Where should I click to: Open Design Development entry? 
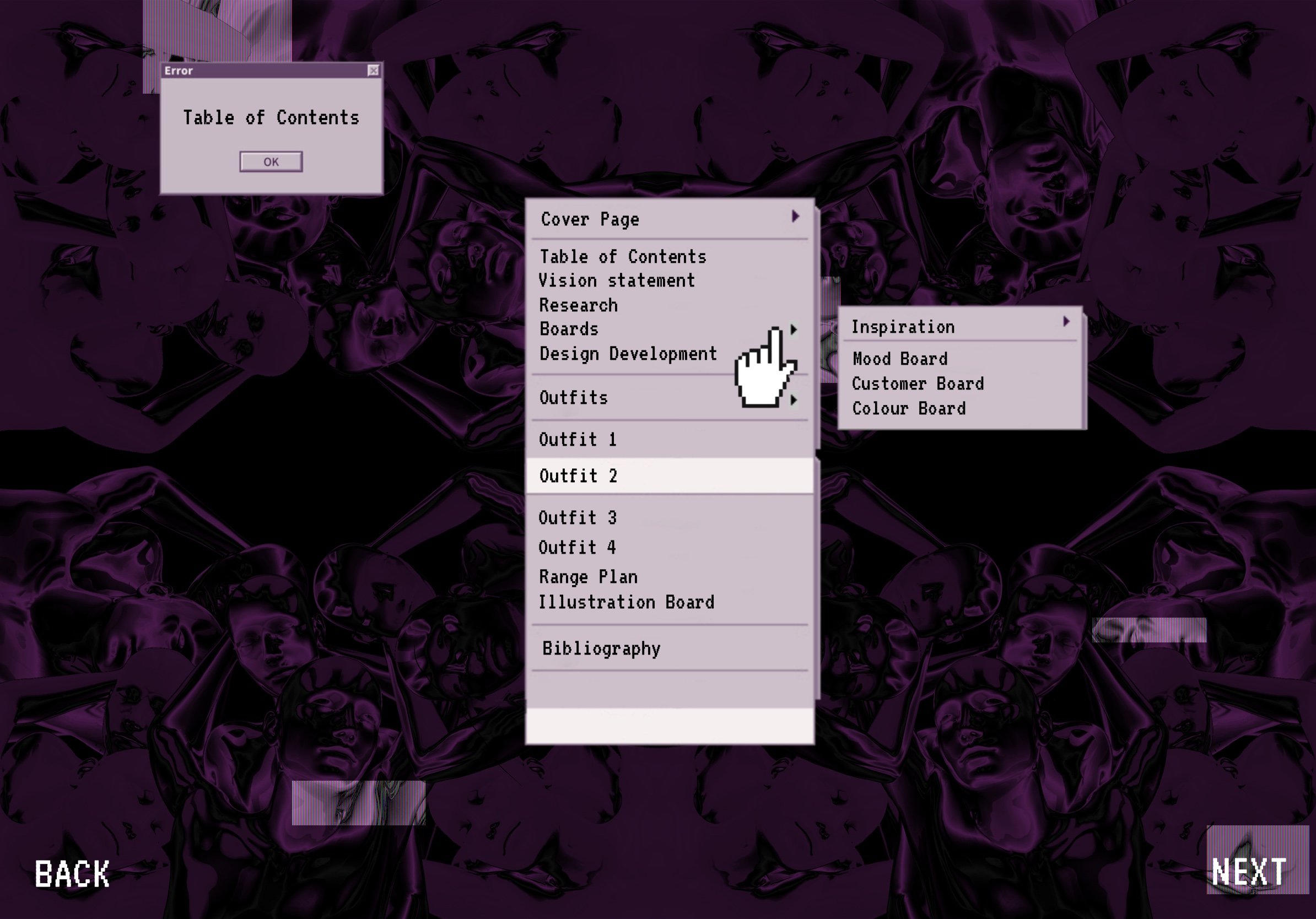tap(628, 354)
